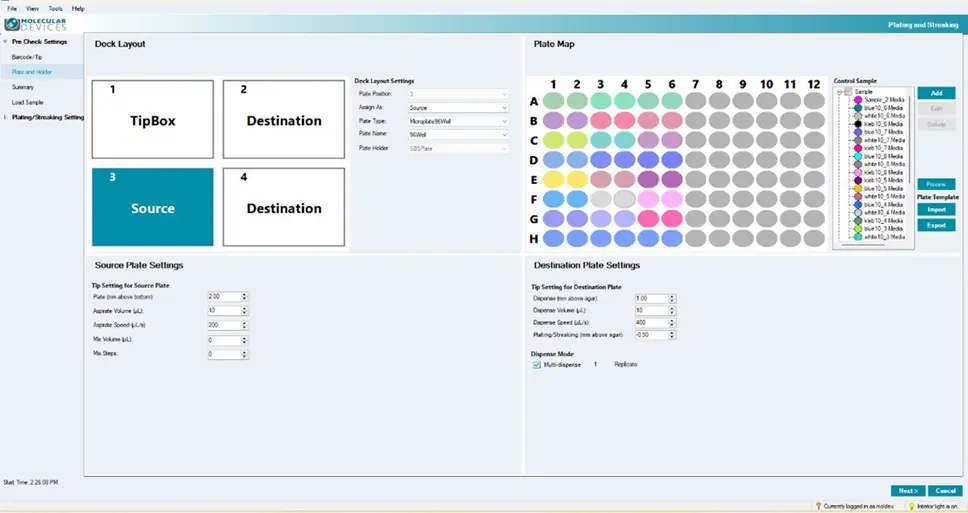Toggle the Multi-dispense checkbox
Screen dimensions: 968x513
(536, 365)
